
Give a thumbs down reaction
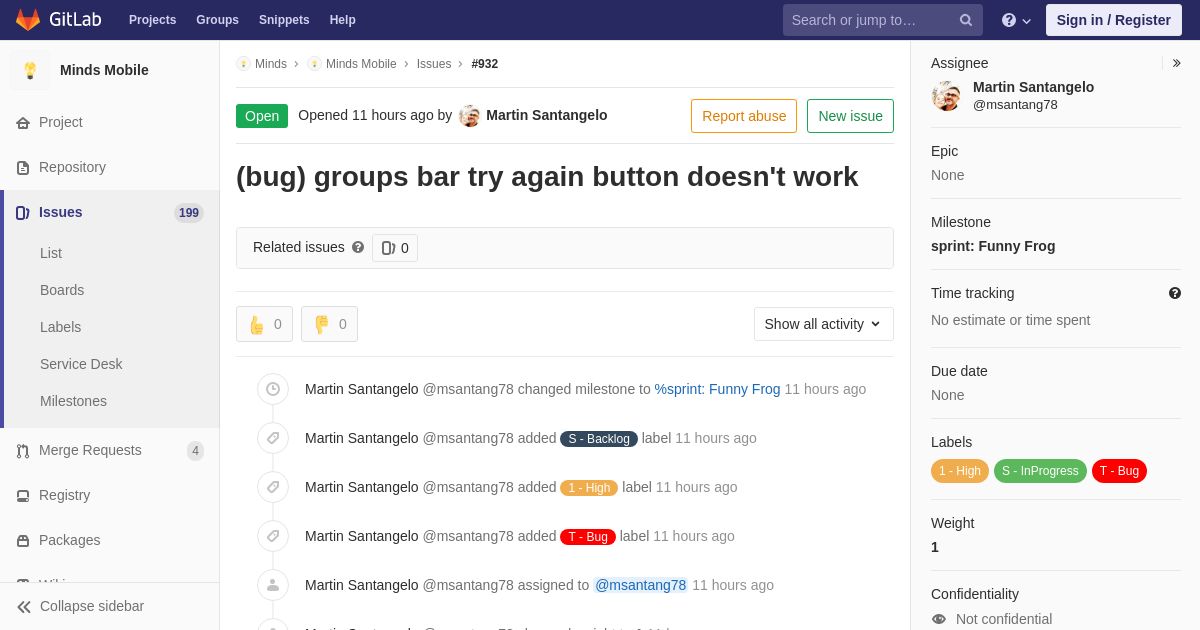pyautogui.click(x=329, y=324)
